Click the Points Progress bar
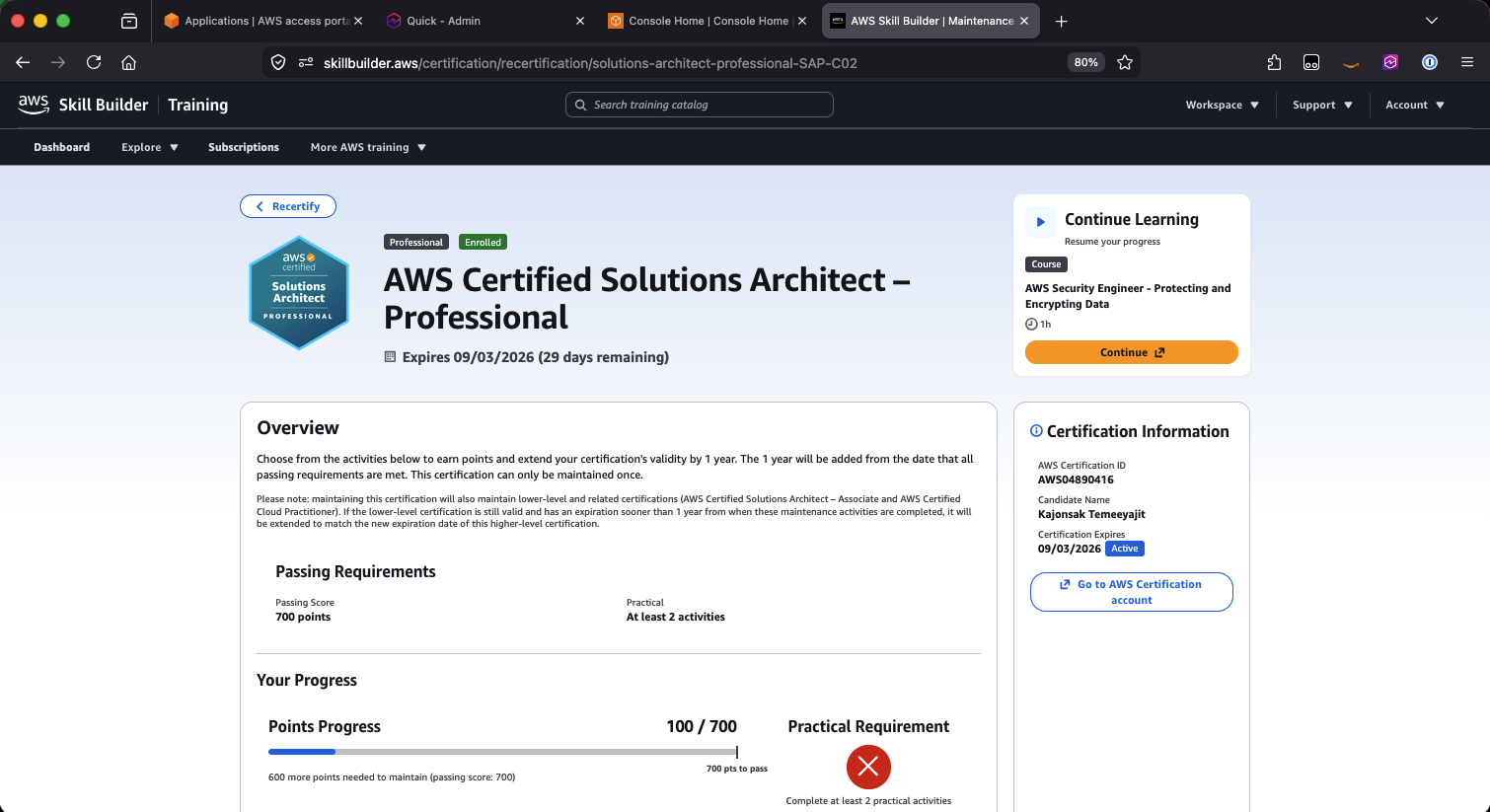This screenshot has height=812, width=1490. pos(502,752)
